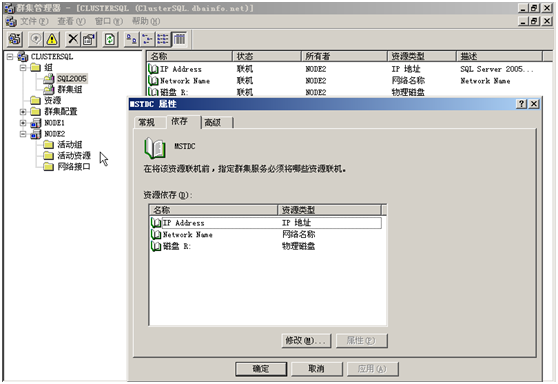The image size is (558, 384).
Task: Click 资源类型 header in dependency list
Action: click(x=330, y=210)
